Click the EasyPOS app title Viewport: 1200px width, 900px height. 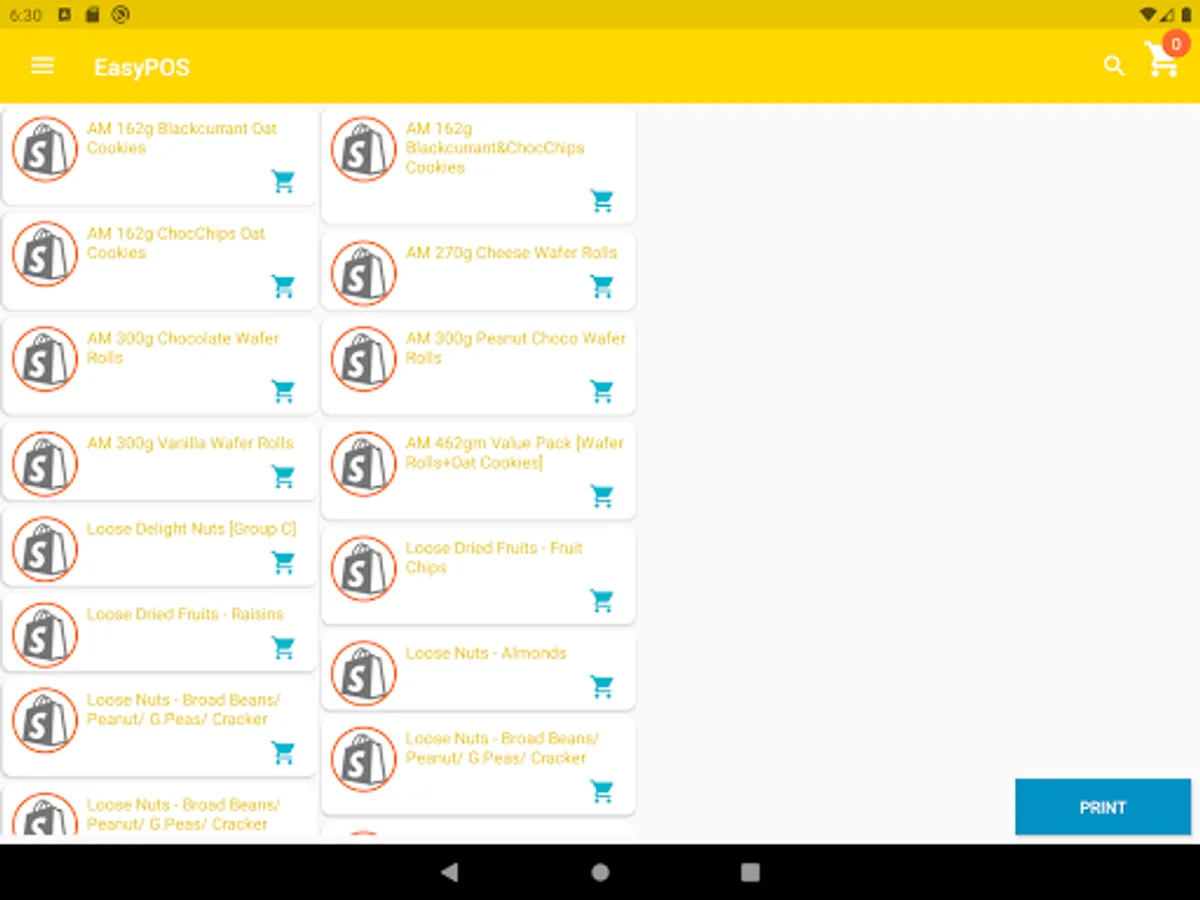(x=142, y=67)
